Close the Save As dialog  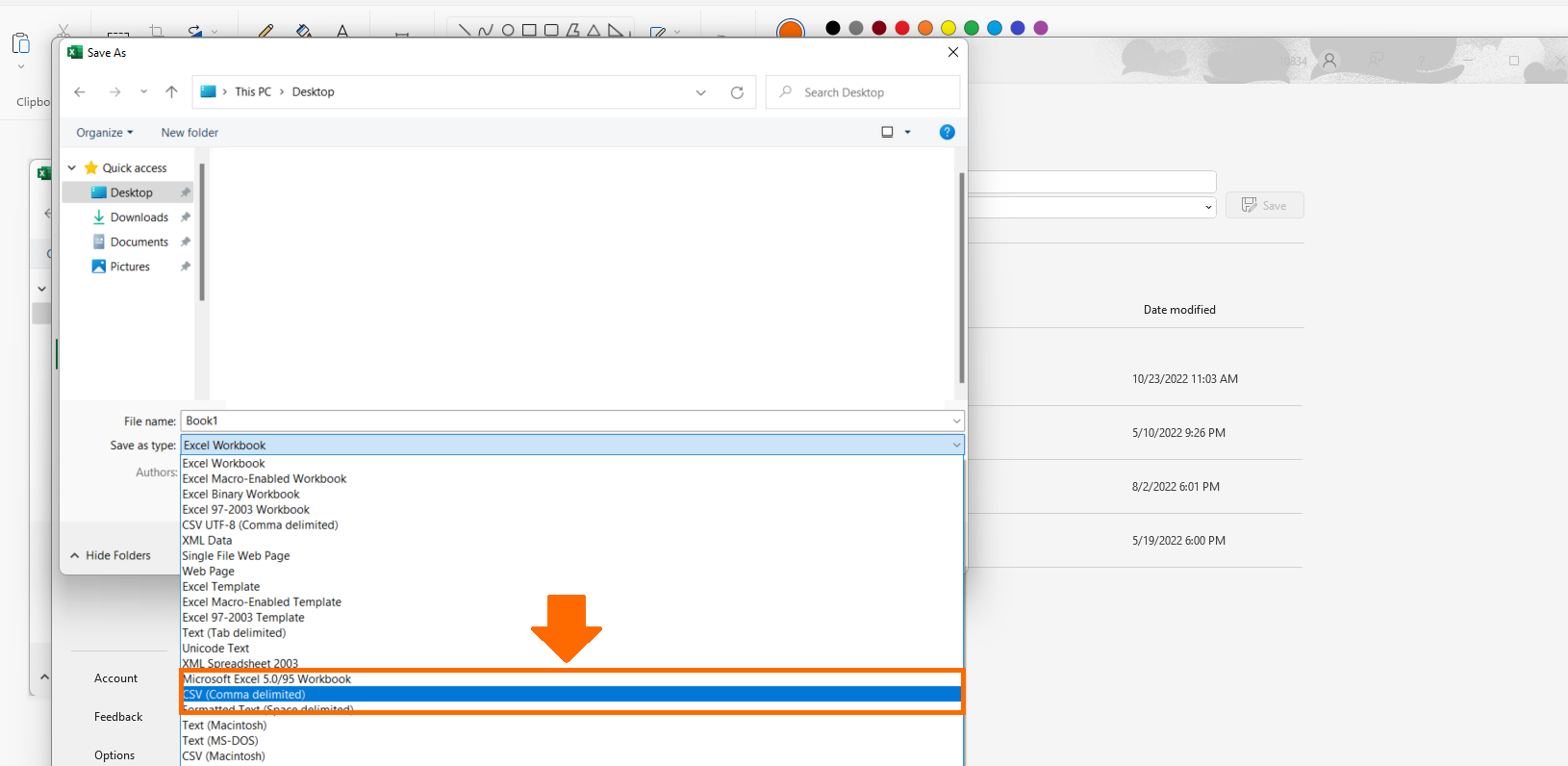click(x=953, y=52)
